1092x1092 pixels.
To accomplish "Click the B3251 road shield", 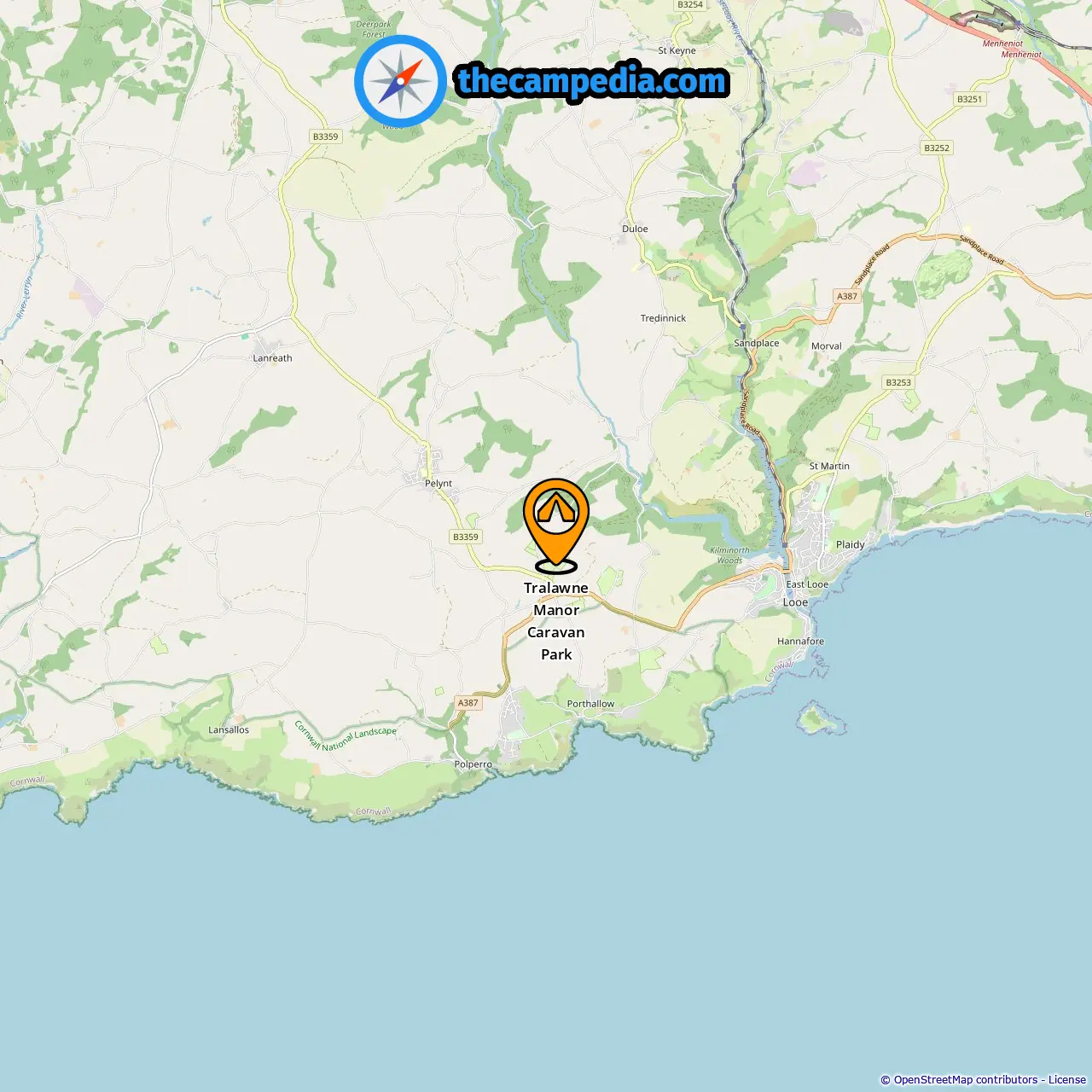I will click(969, 99).
